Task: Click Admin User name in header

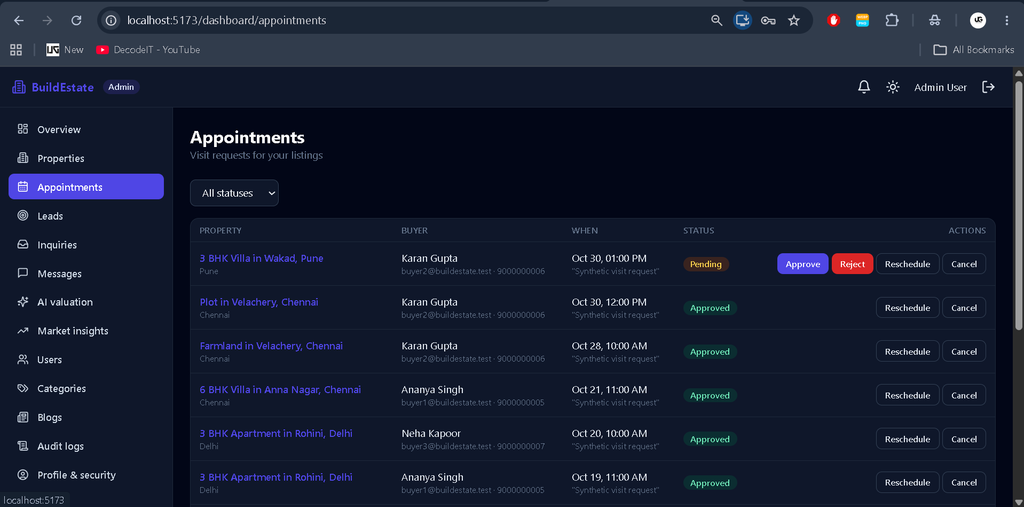Action: point(940,87)
